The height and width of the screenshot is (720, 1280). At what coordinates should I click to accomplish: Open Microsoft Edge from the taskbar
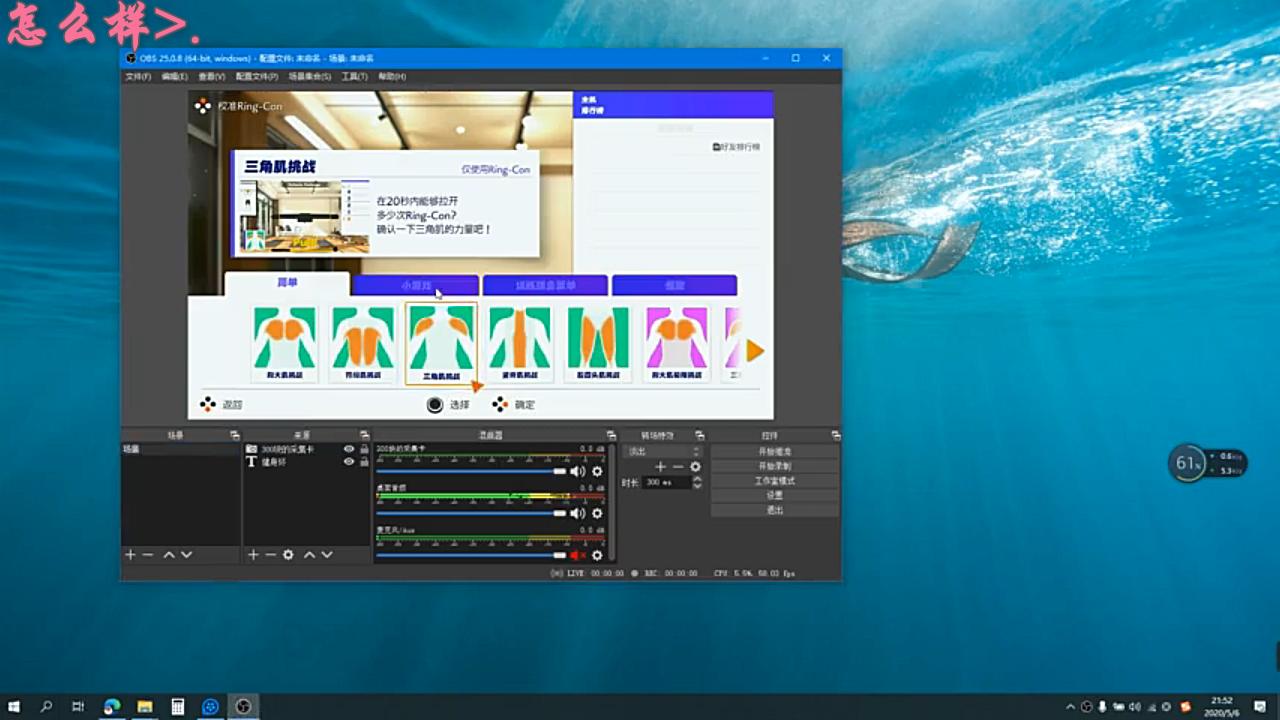pos(112,706)
